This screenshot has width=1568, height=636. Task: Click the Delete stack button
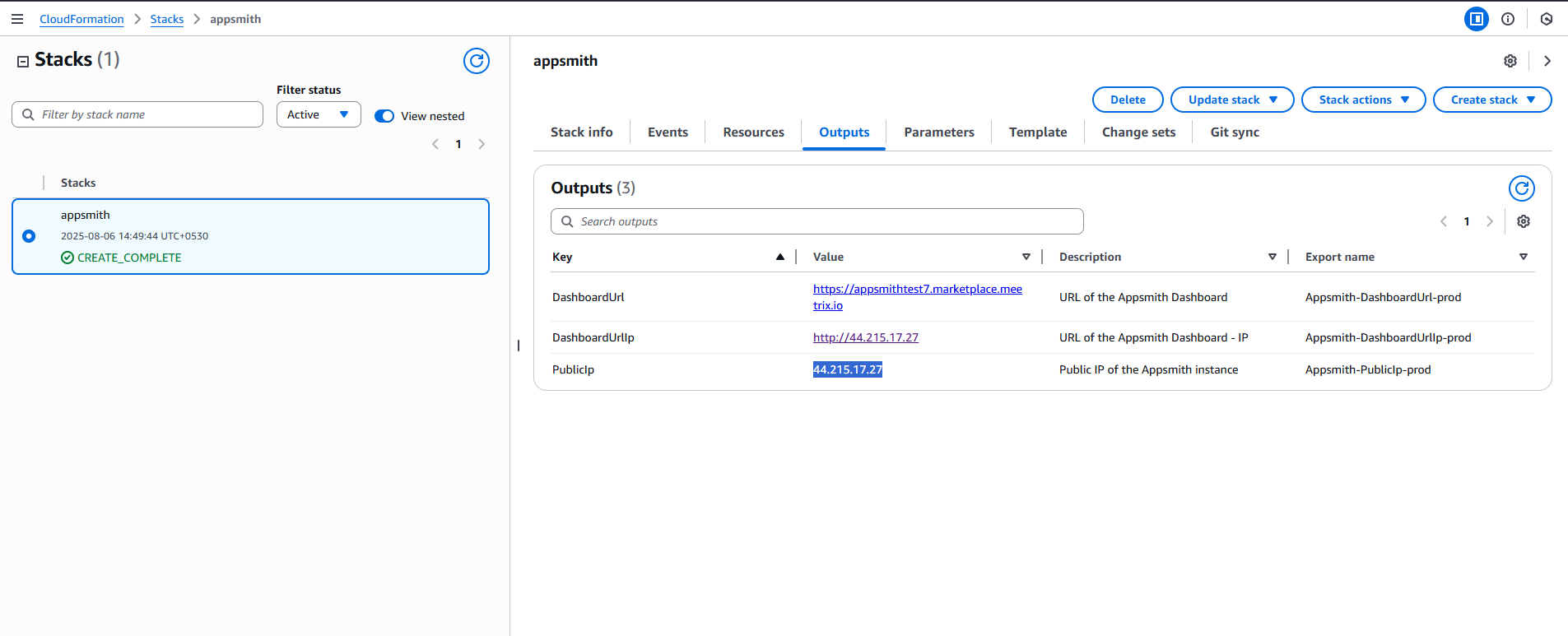coord(1128,100)
